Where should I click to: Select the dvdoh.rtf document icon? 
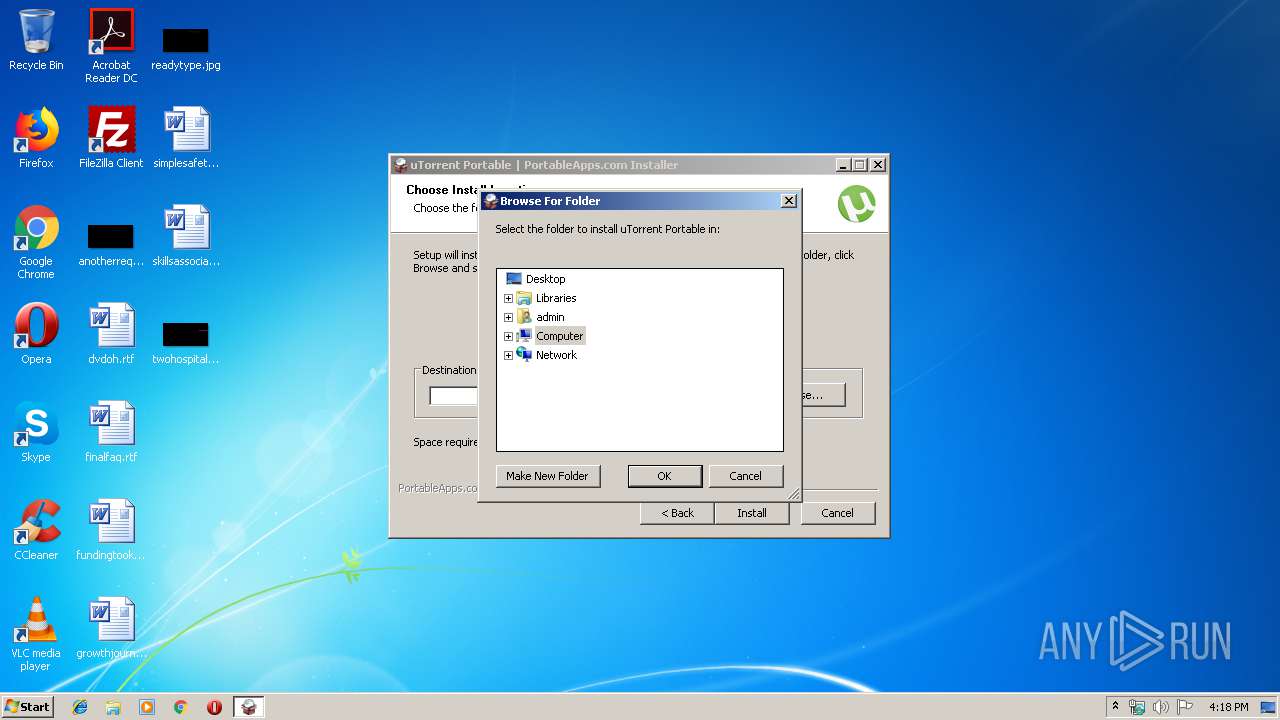click(111, 334)
